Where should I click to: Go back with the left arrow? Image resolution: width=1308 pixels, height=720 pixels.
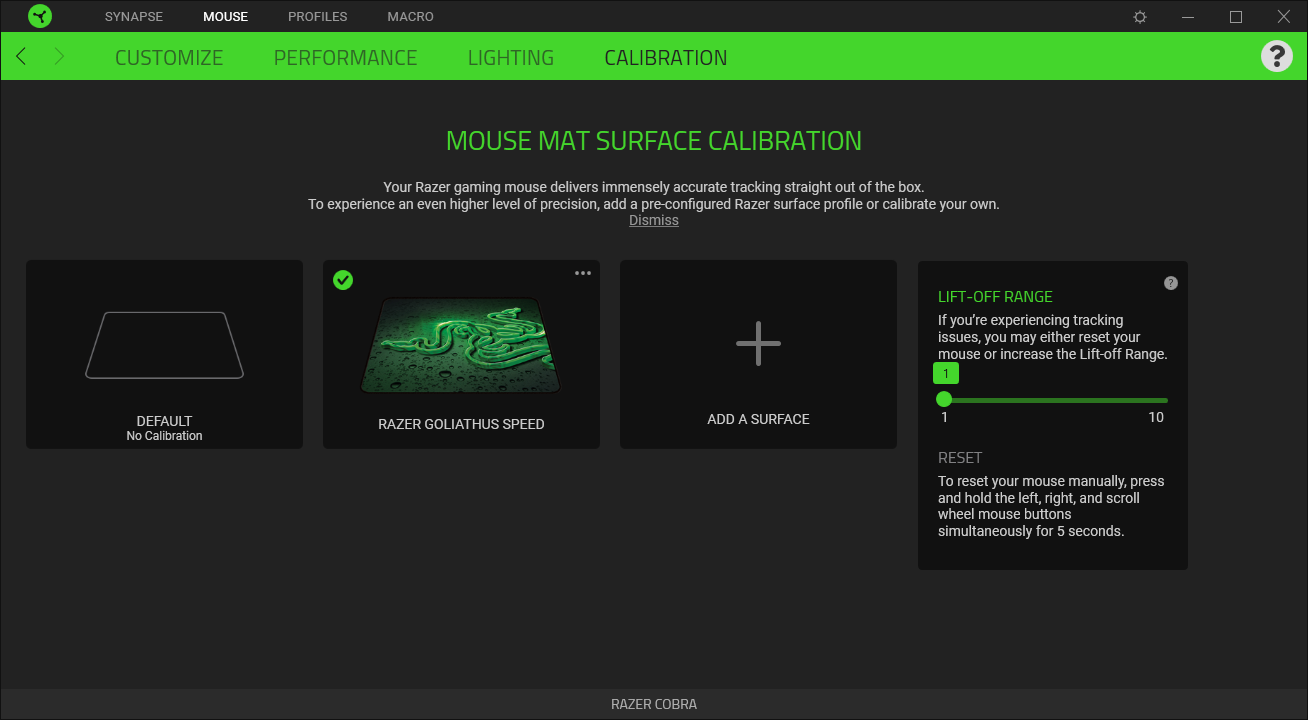21,56
